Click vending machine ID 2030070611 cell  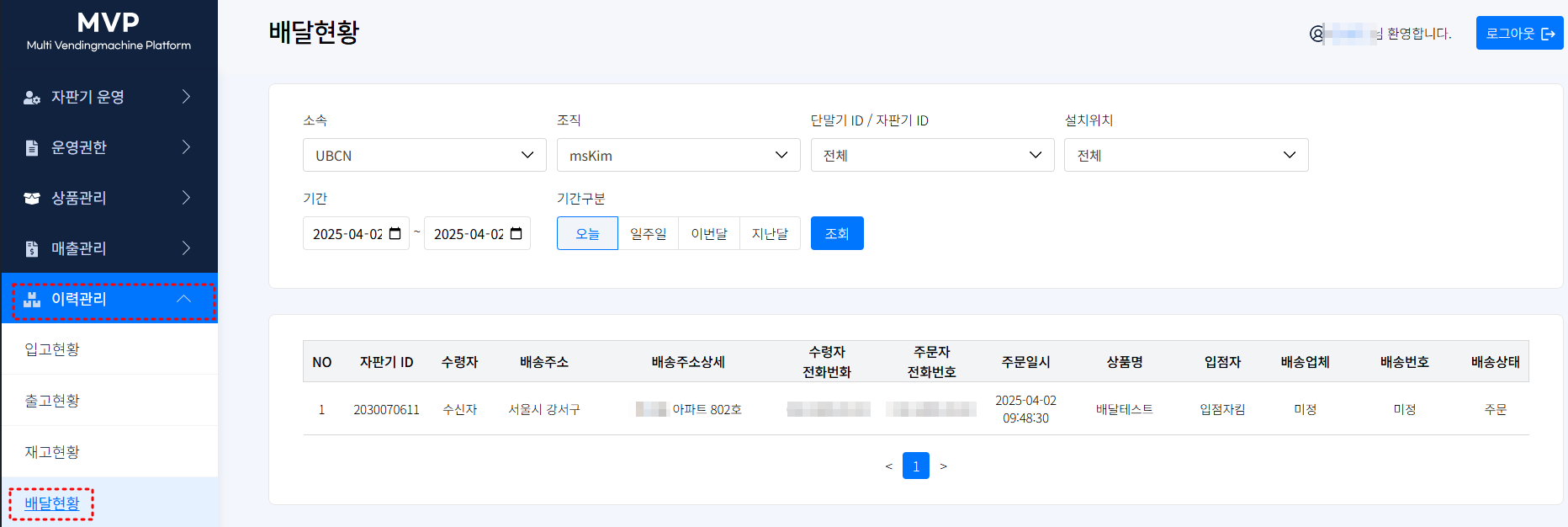point(386,409)
